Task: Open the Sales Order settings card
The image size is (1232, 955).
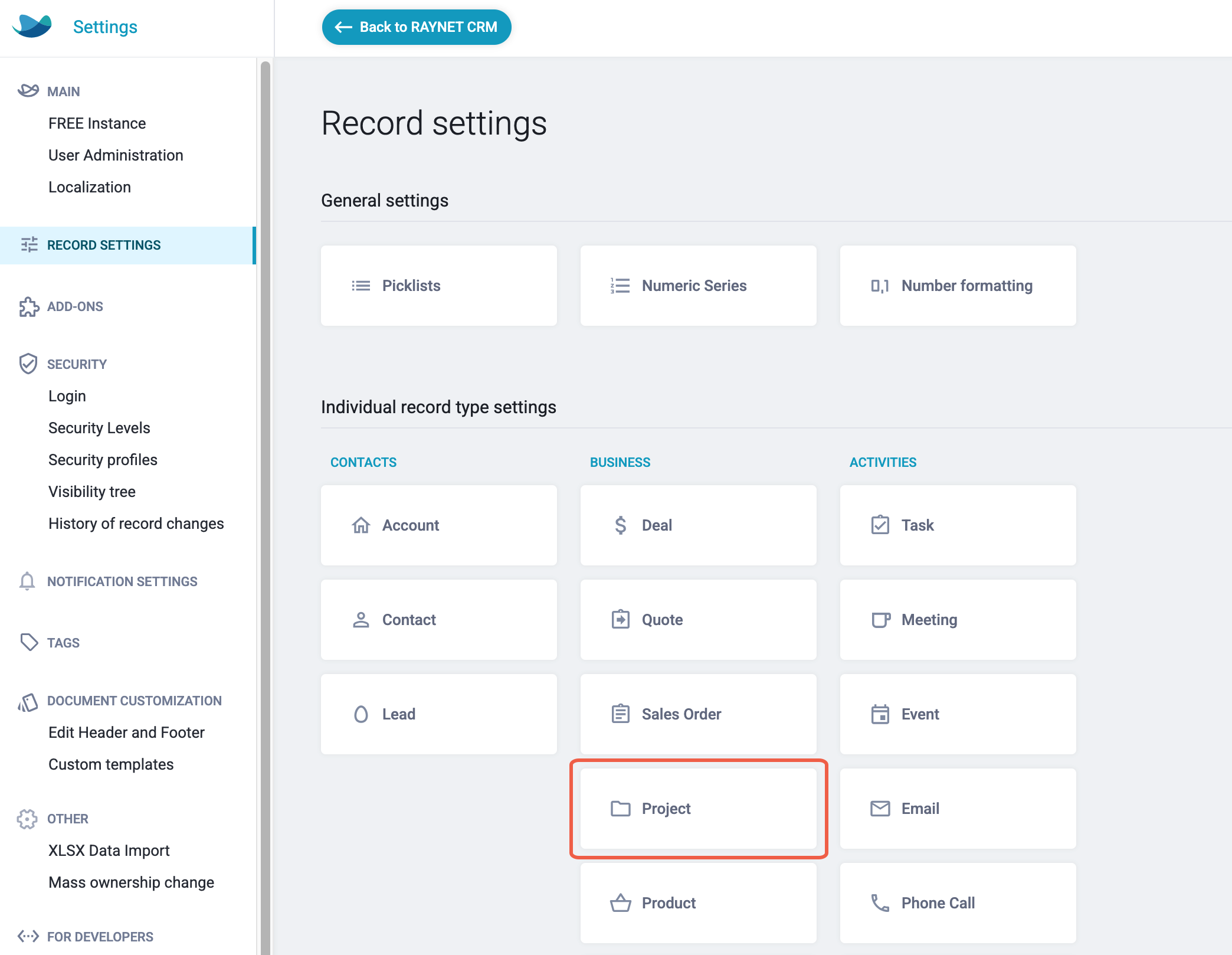Action: point(698,714)
